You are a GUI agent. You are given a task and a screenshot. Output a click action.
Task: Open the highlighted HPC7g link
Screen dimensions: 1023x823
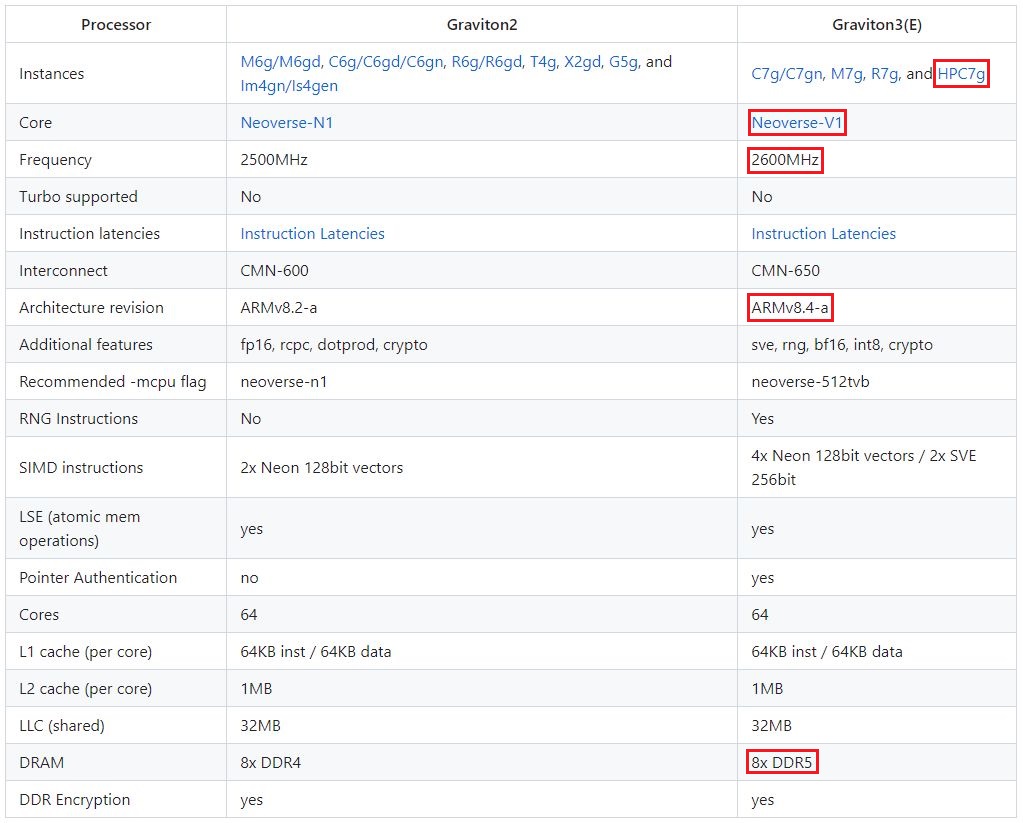click(961, 74)
